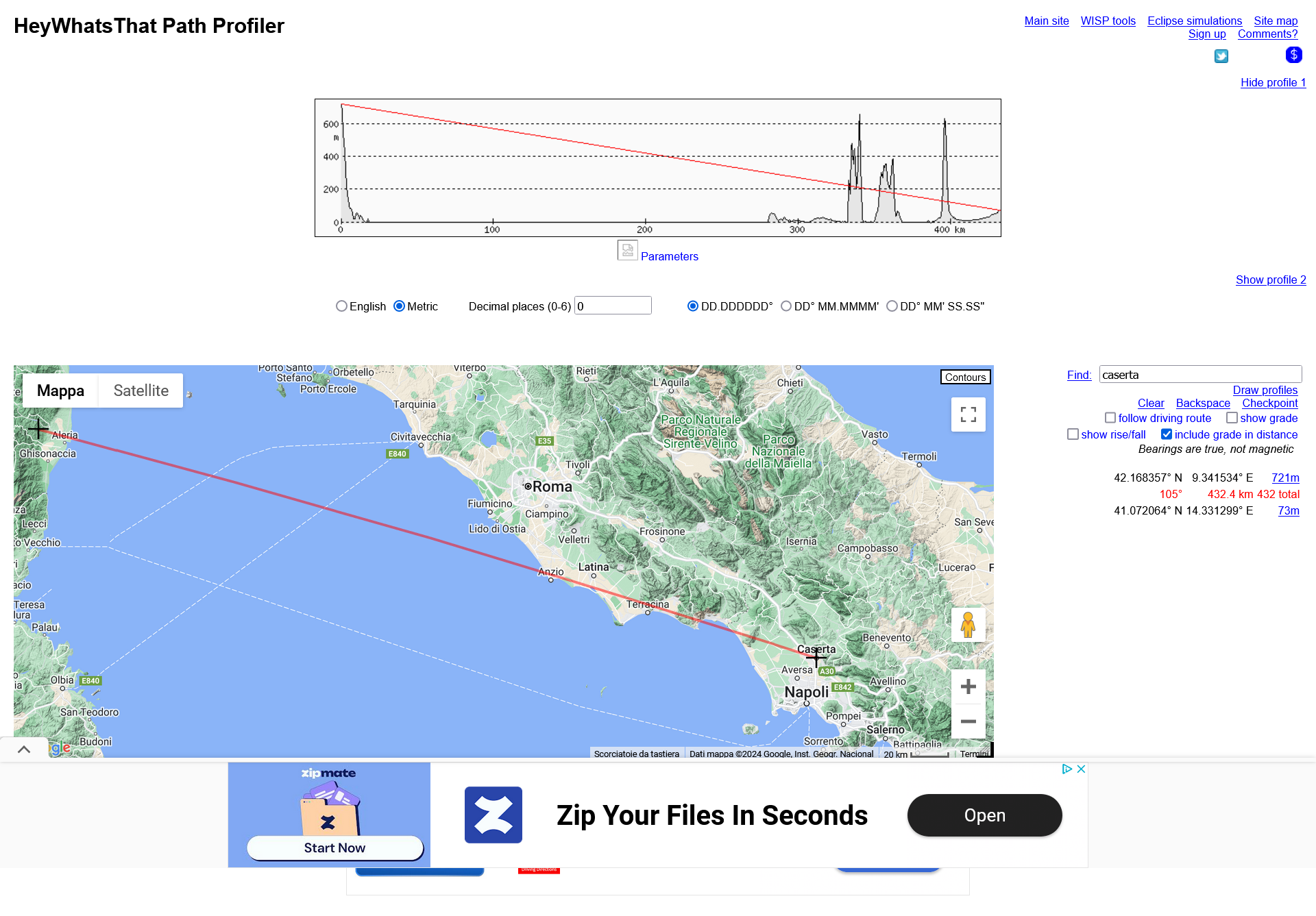Click Show profile 2
1316x916 pixels.
coord(1271,280)
